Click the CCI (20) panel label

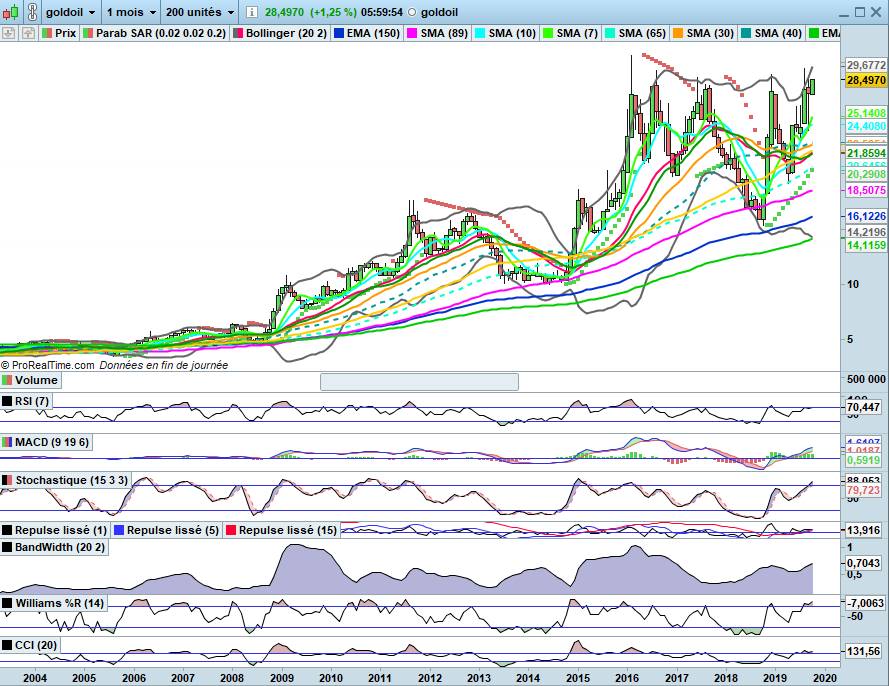click(x=29, y=645)
